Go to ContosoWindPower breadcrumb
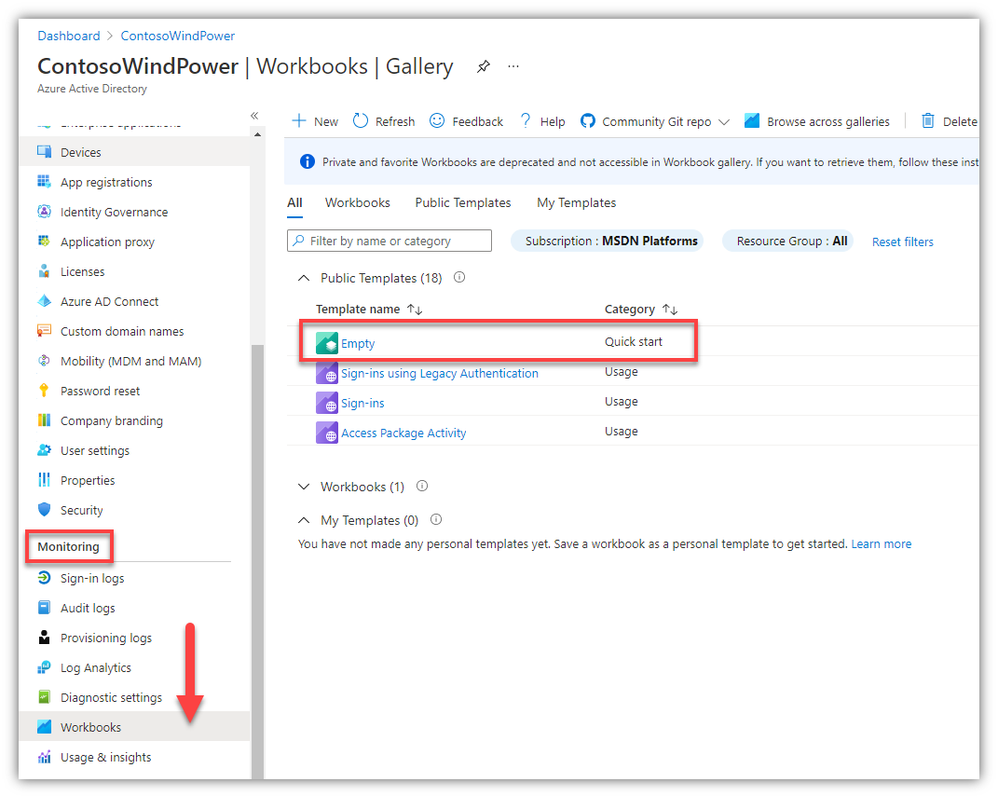The height and width of the screenshot is (798, 998). click(x=178, y=36)
